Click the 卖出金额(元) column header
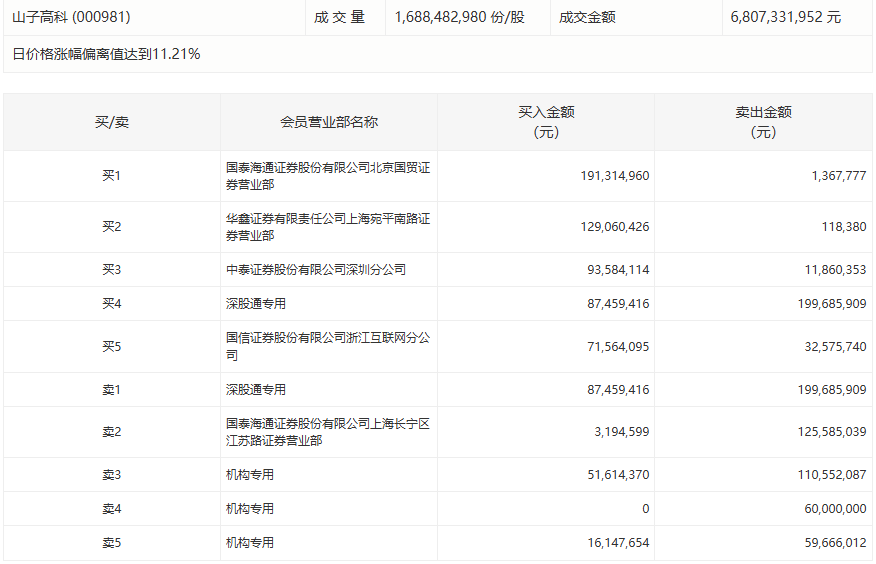The width and height of the screenshot is (876, 564). click(x=763, y=122)
